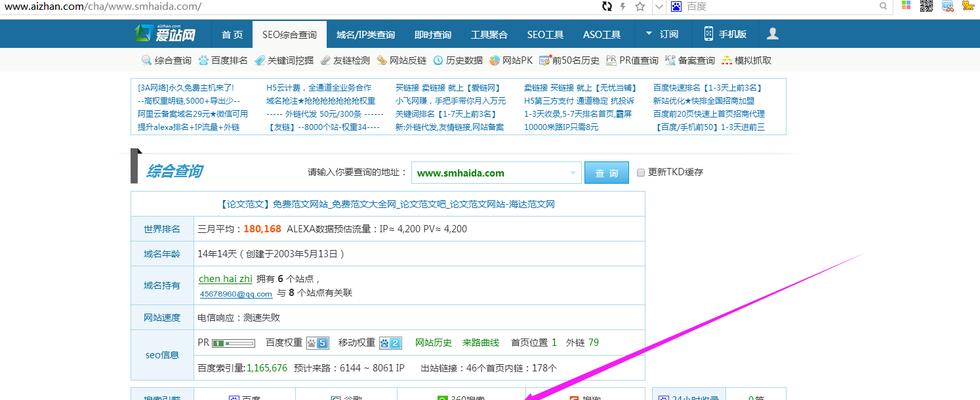Click the 世界排名 row label

[162, 229]
